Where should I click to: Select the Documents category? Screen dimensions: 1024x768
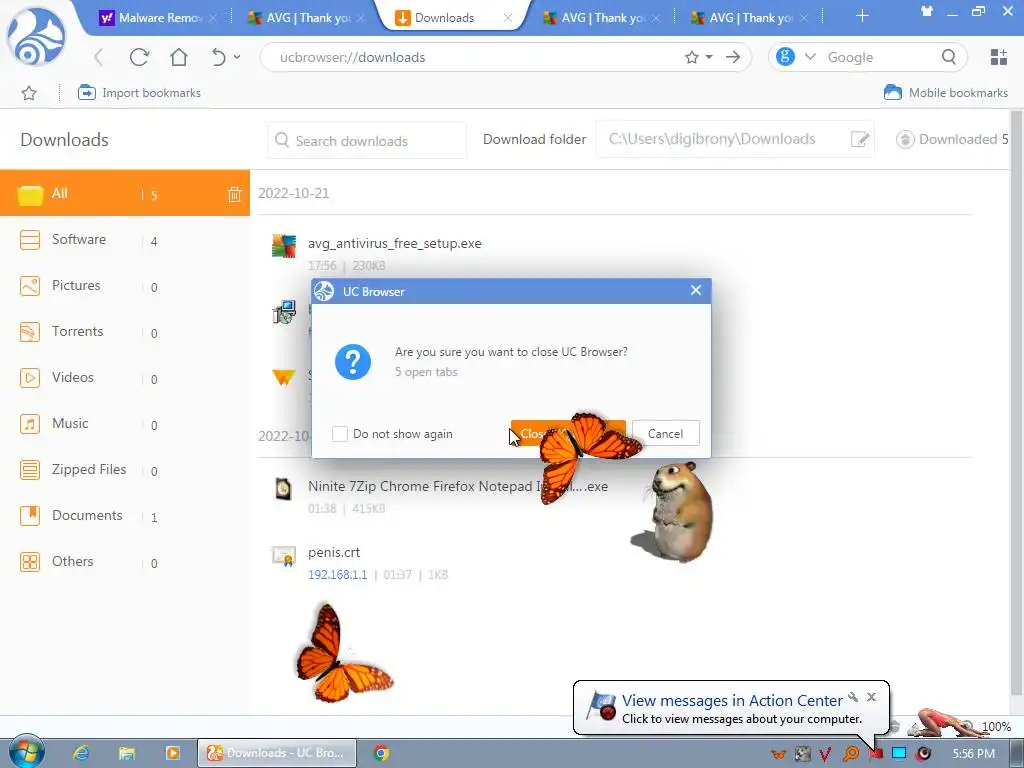(125, 515)
